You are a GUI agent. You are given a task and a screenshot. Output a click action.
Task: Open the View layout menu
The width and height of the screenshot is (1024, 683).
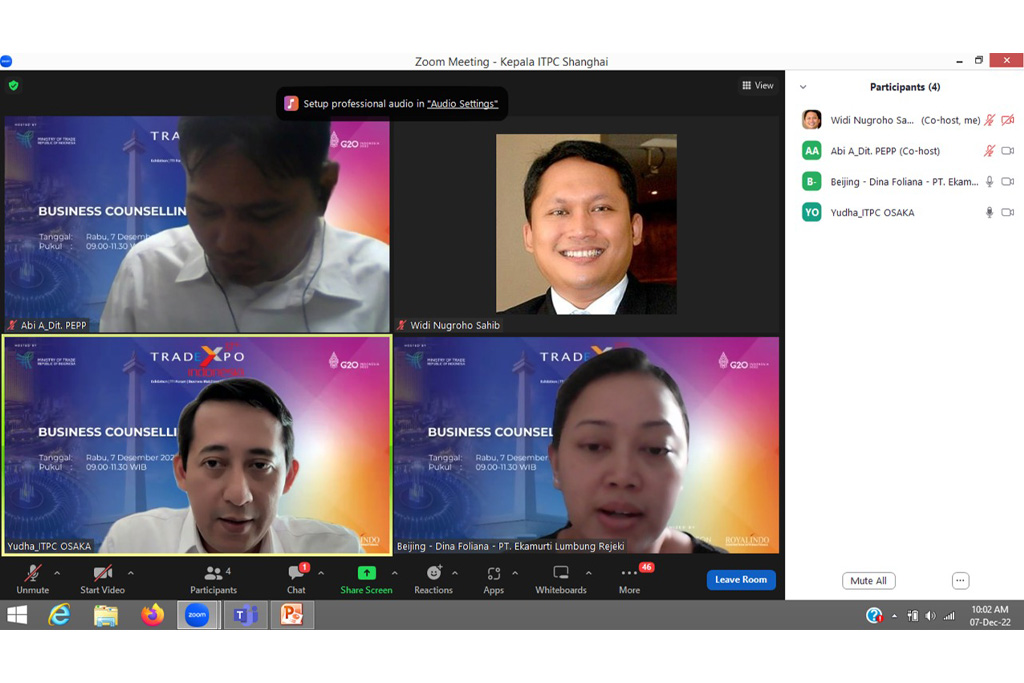click(757, 86)
